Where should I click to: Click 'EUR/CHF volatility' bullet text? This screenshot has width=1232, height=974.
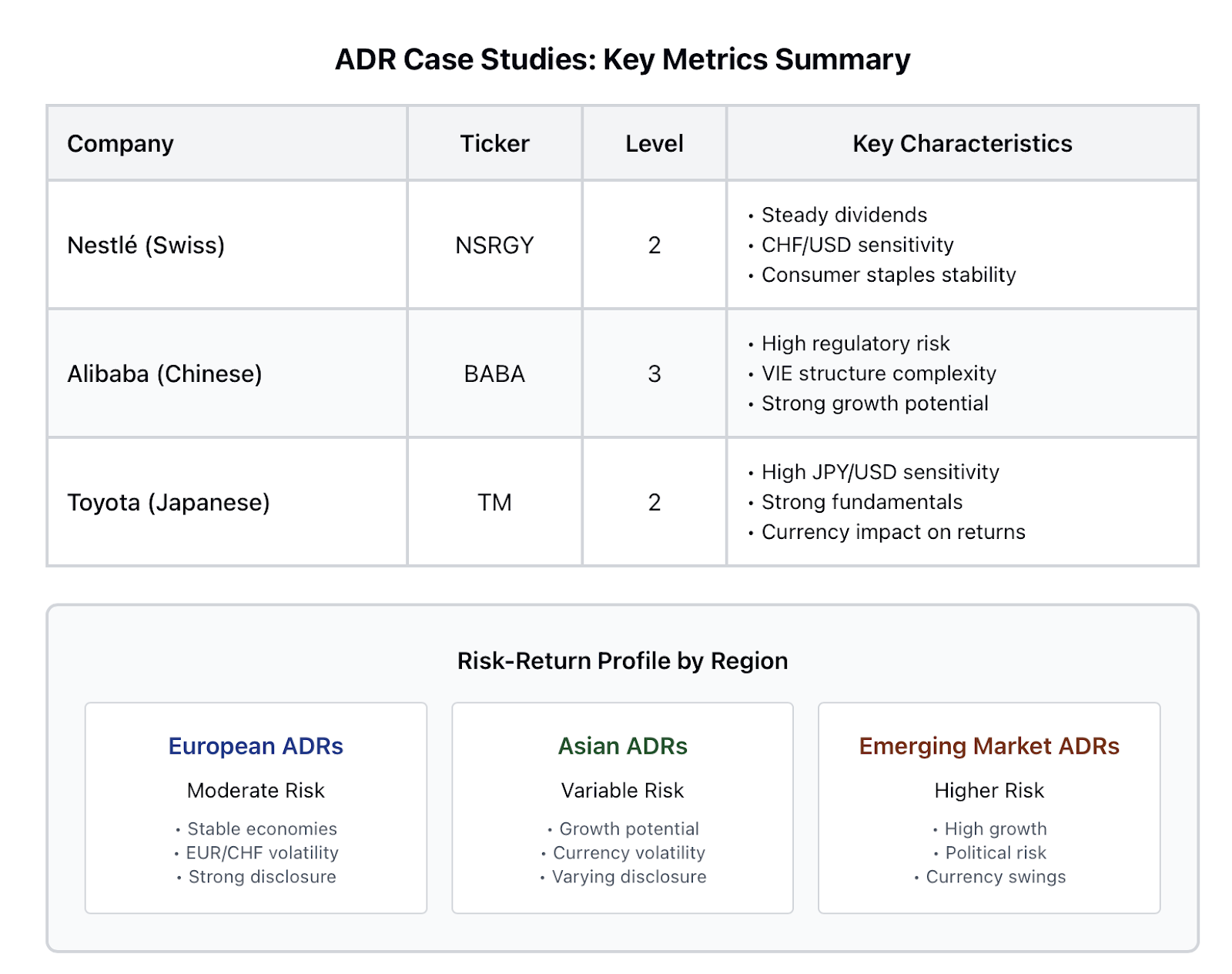[262, 853]
